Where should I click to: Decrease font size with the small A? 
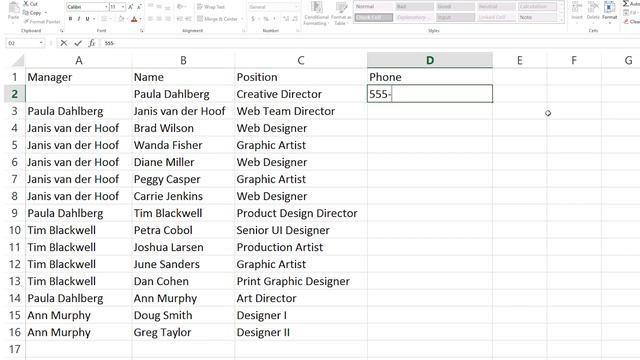pos(139,7)
